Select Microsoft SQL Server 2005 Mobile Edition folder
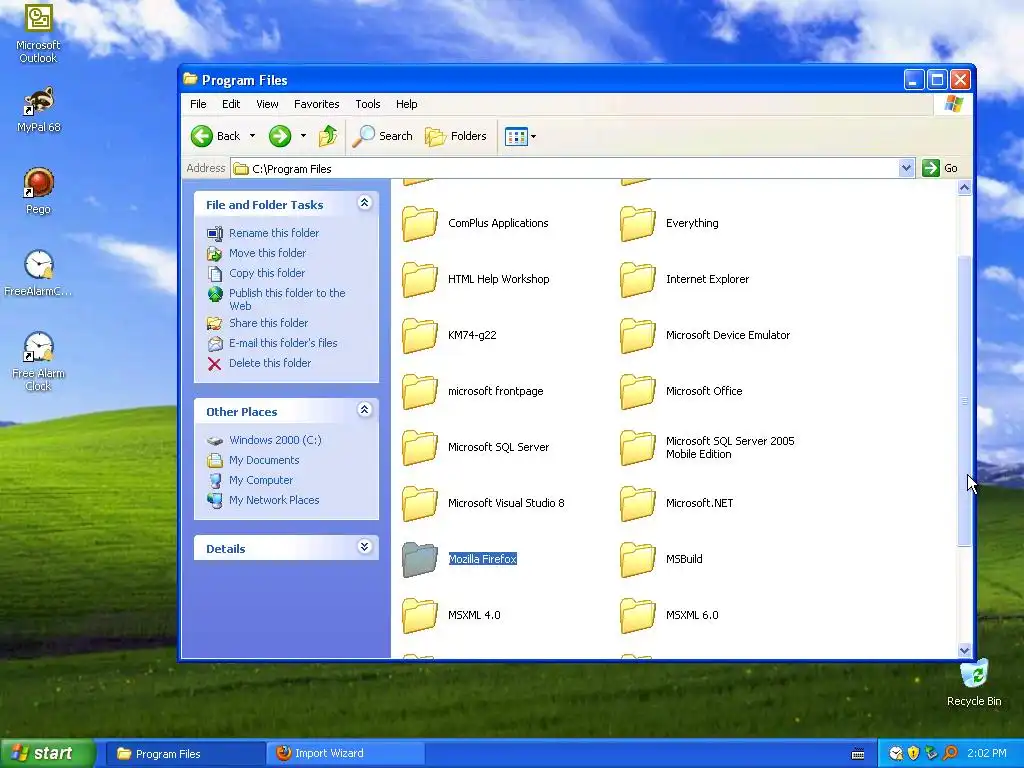This screenshot has width=1024, height=768. pyautogui.click(x=637, y=447)
